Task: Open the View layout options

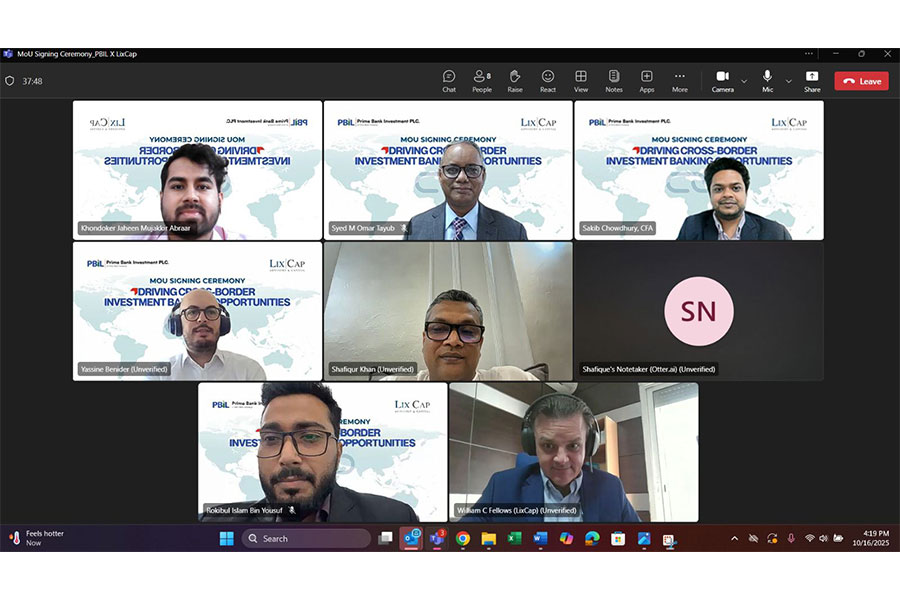Action: [581, 81]
